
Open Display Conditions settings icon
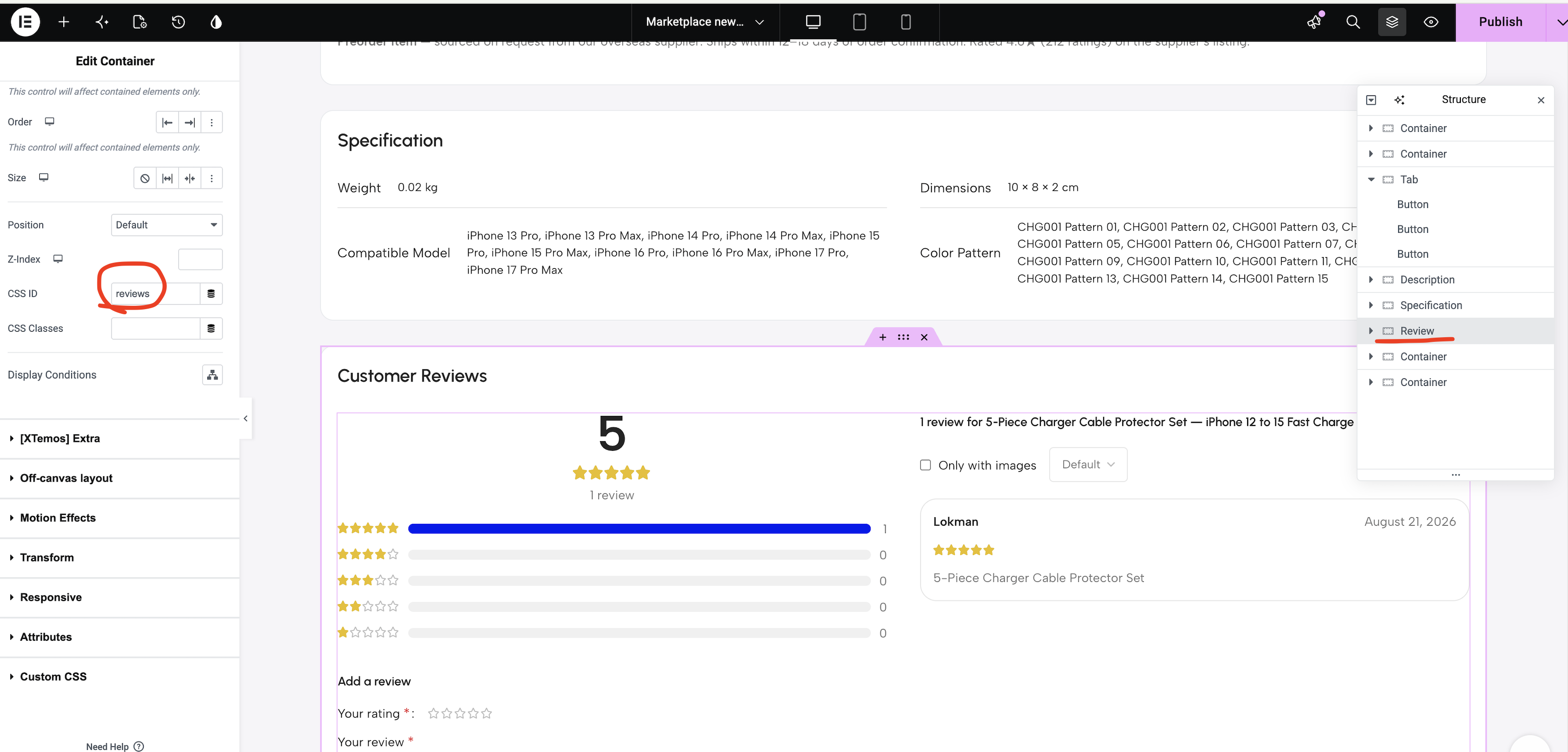[x=212, y=375]
